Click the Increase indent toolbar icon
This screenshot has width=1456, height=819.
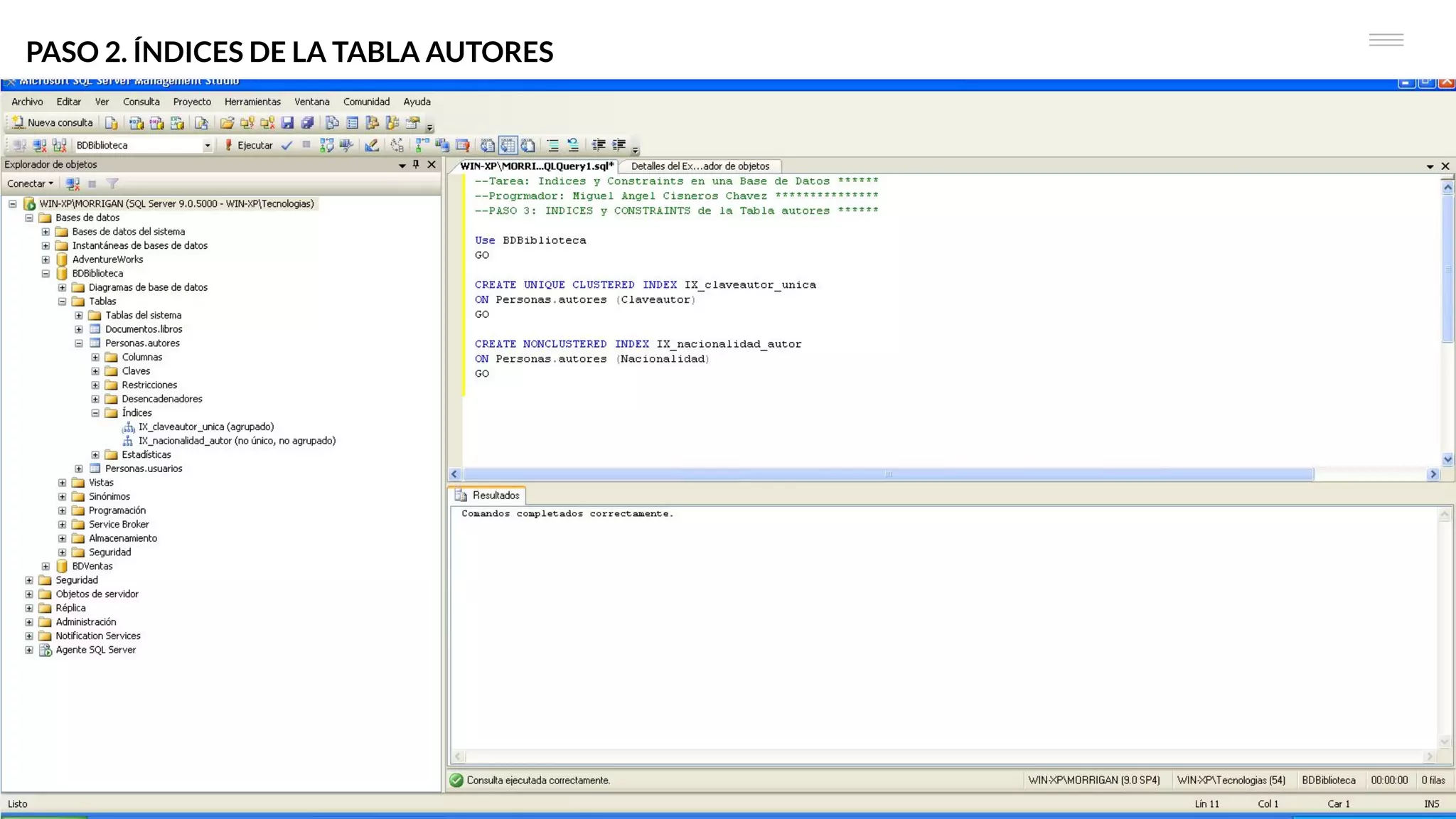coord(619,146)
